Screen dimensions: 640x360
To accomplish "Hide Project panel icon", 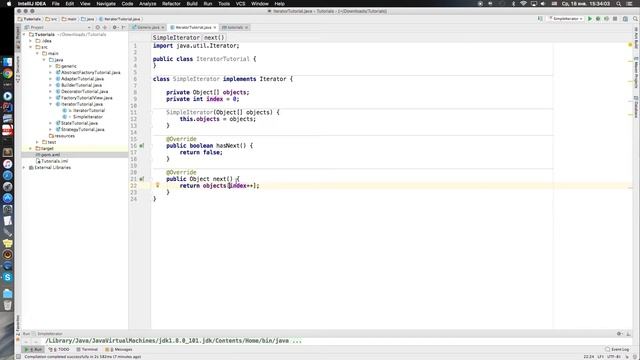I will tap(123, 27).
